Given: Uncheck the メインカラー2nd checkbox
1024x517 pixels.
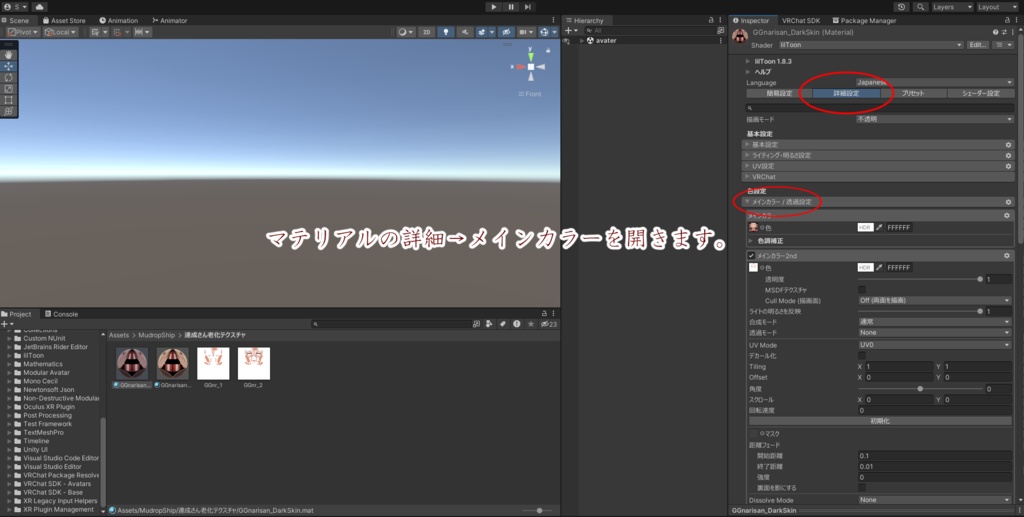Looking at the screenshot, I should [752, 256].
